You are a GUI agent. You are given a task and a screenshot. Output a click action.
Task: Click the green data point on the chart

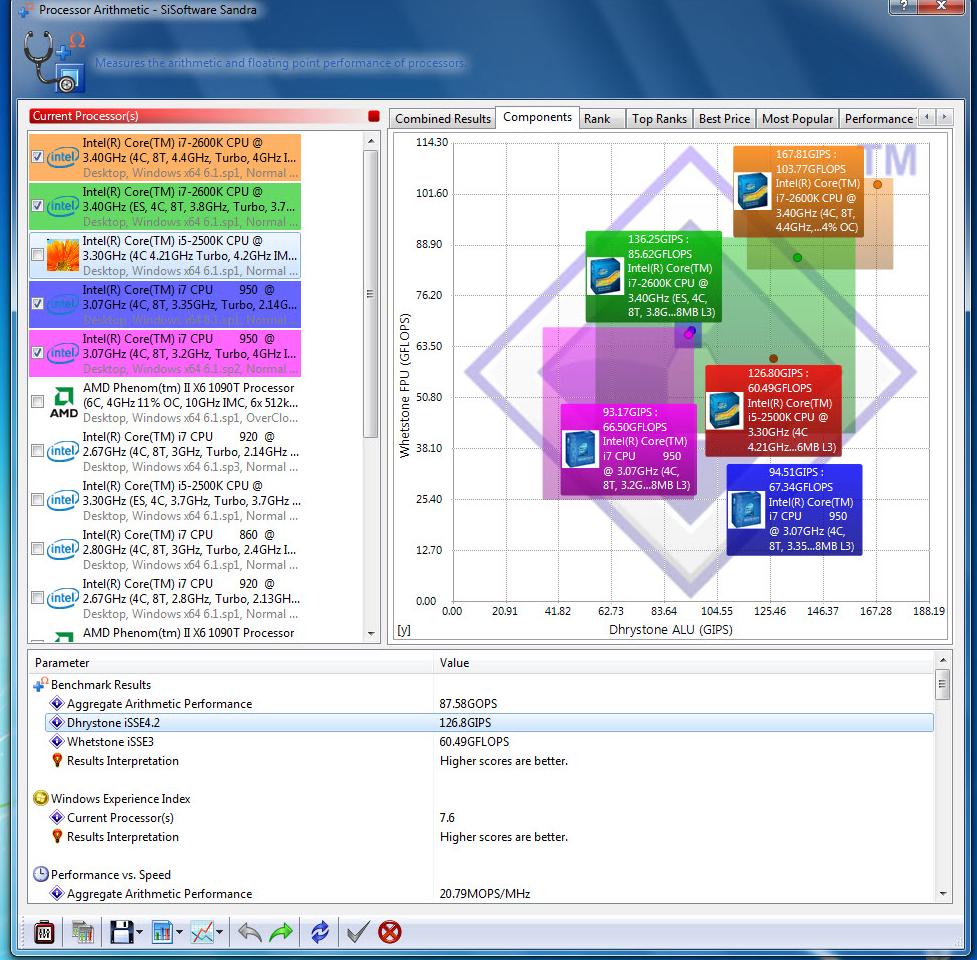pyautogui.click(x=798, y=257)
